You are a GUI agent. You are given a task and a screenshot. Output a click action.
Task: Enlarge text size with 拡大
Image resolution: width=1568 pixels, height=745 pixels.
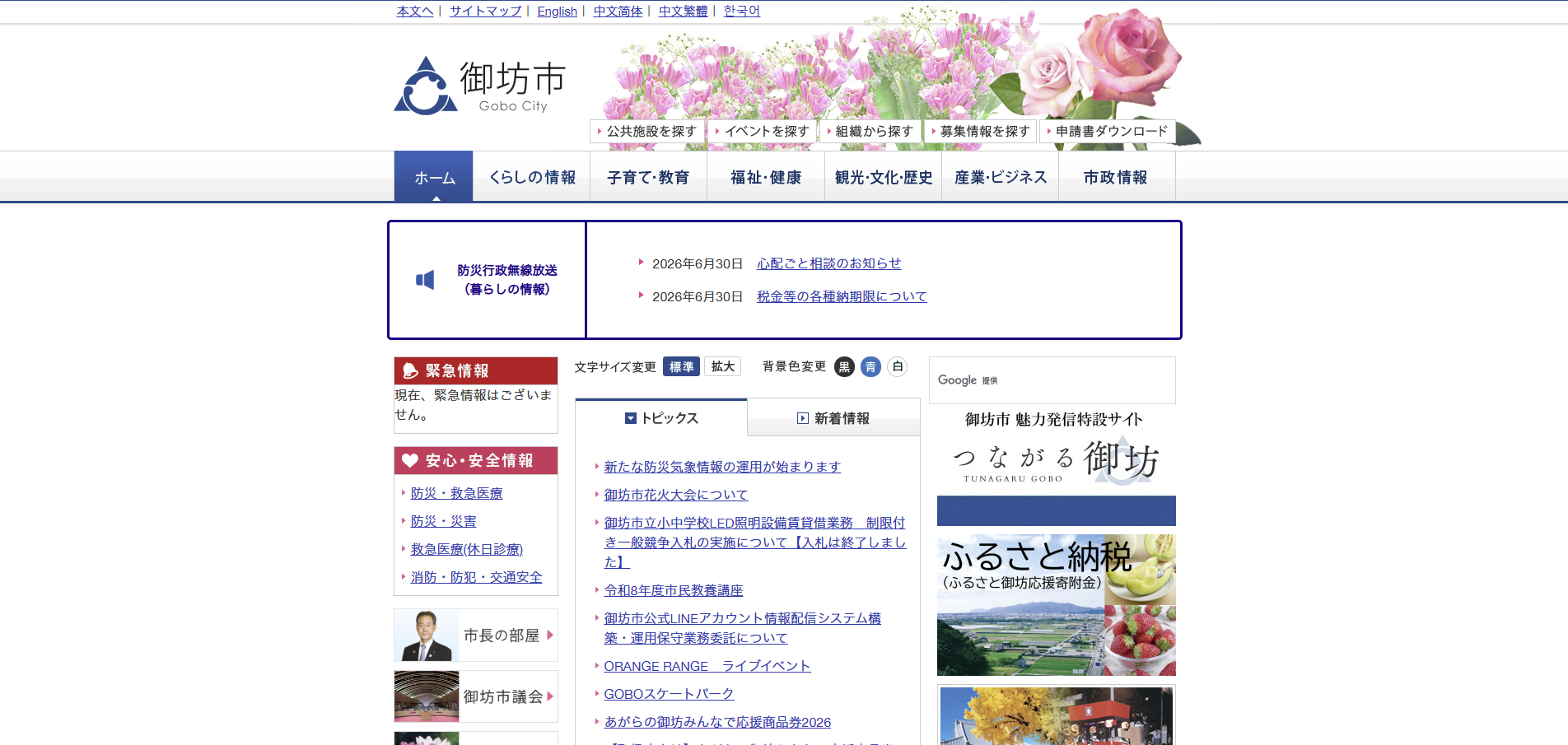click(x=723, y=366)
